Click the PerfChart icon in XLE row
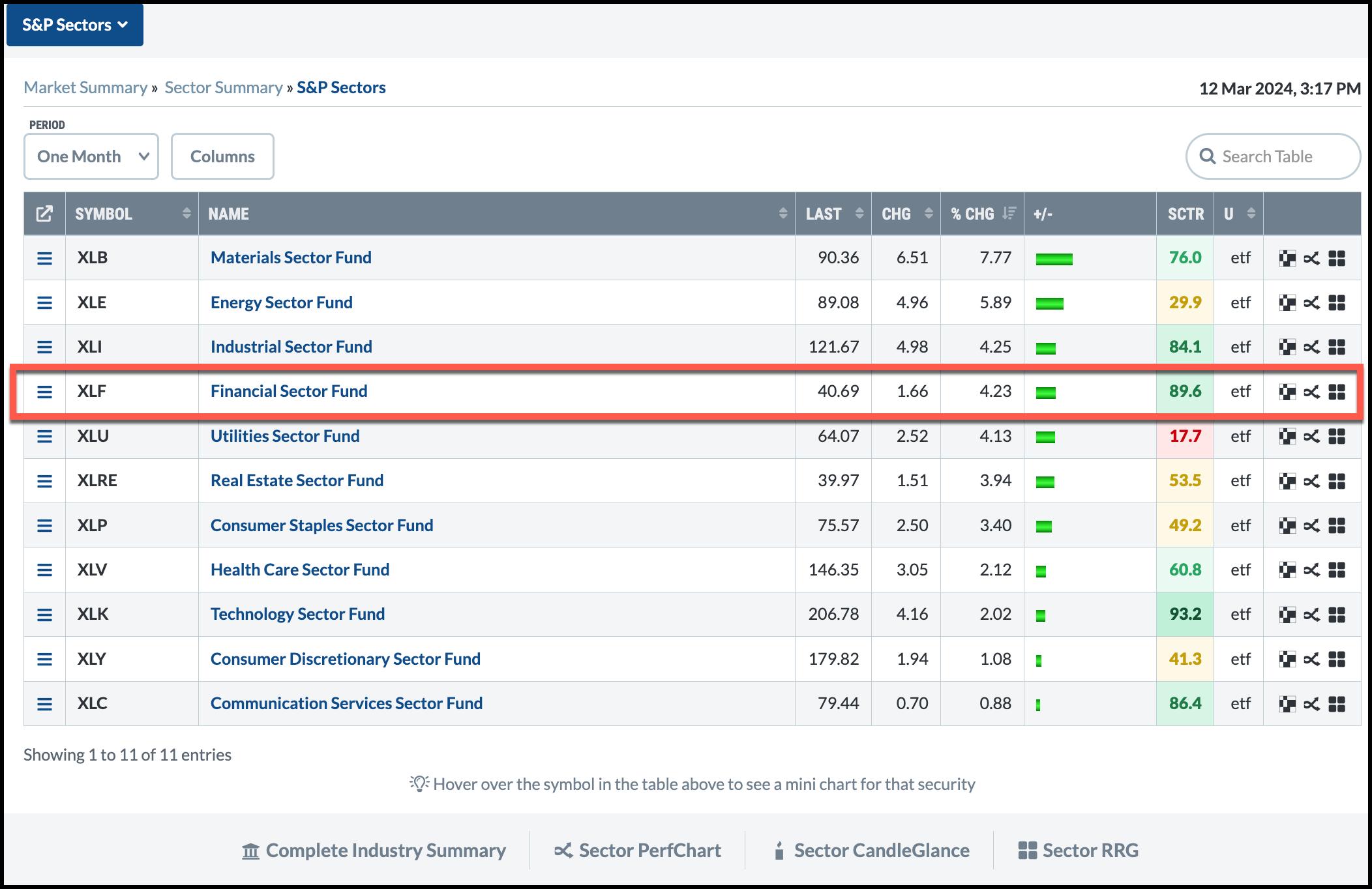The height and width of the screenshot is (889, 1372). (1311, 303)
